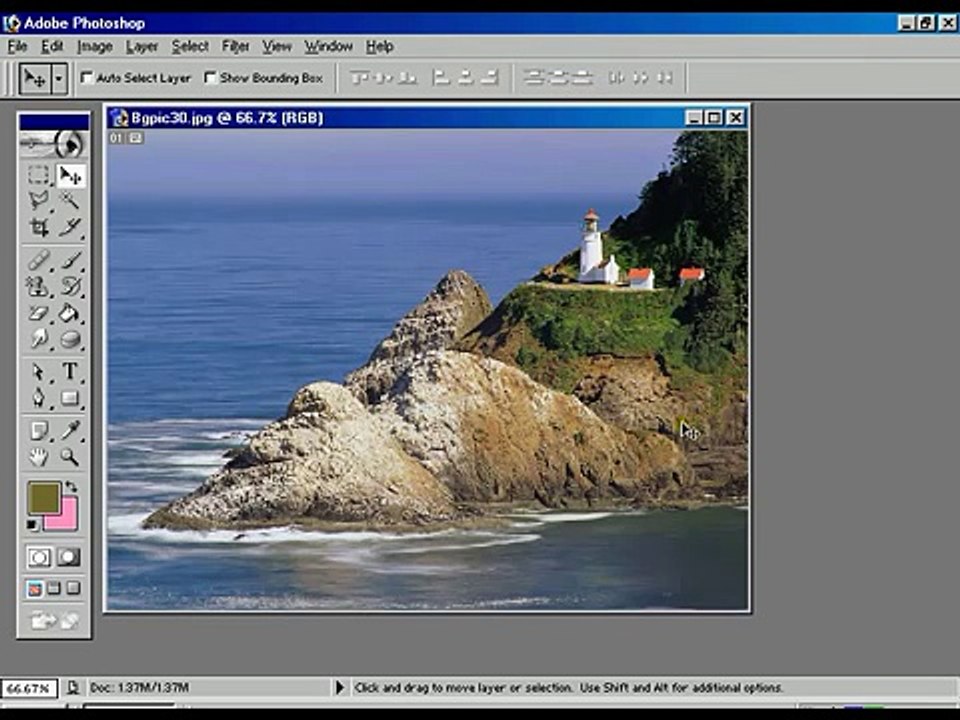Image resolution: width=960 pixels, height=720 pixels.
Task: Click the Photoshop icon in app title bar
Action: pyautogui.click(x=12, y=23)
